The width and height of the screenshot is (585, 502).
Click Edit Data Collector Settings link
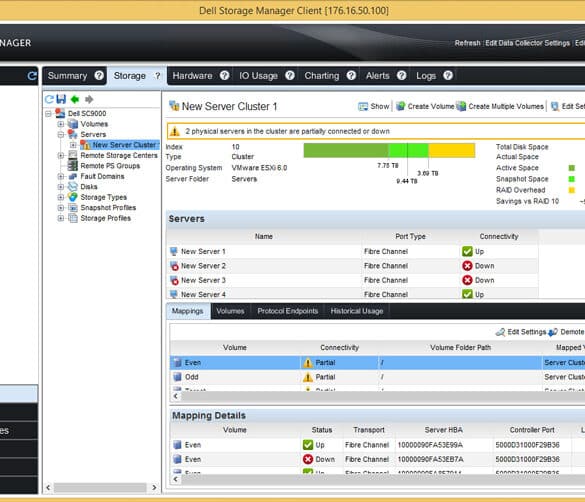click(527, 43)
